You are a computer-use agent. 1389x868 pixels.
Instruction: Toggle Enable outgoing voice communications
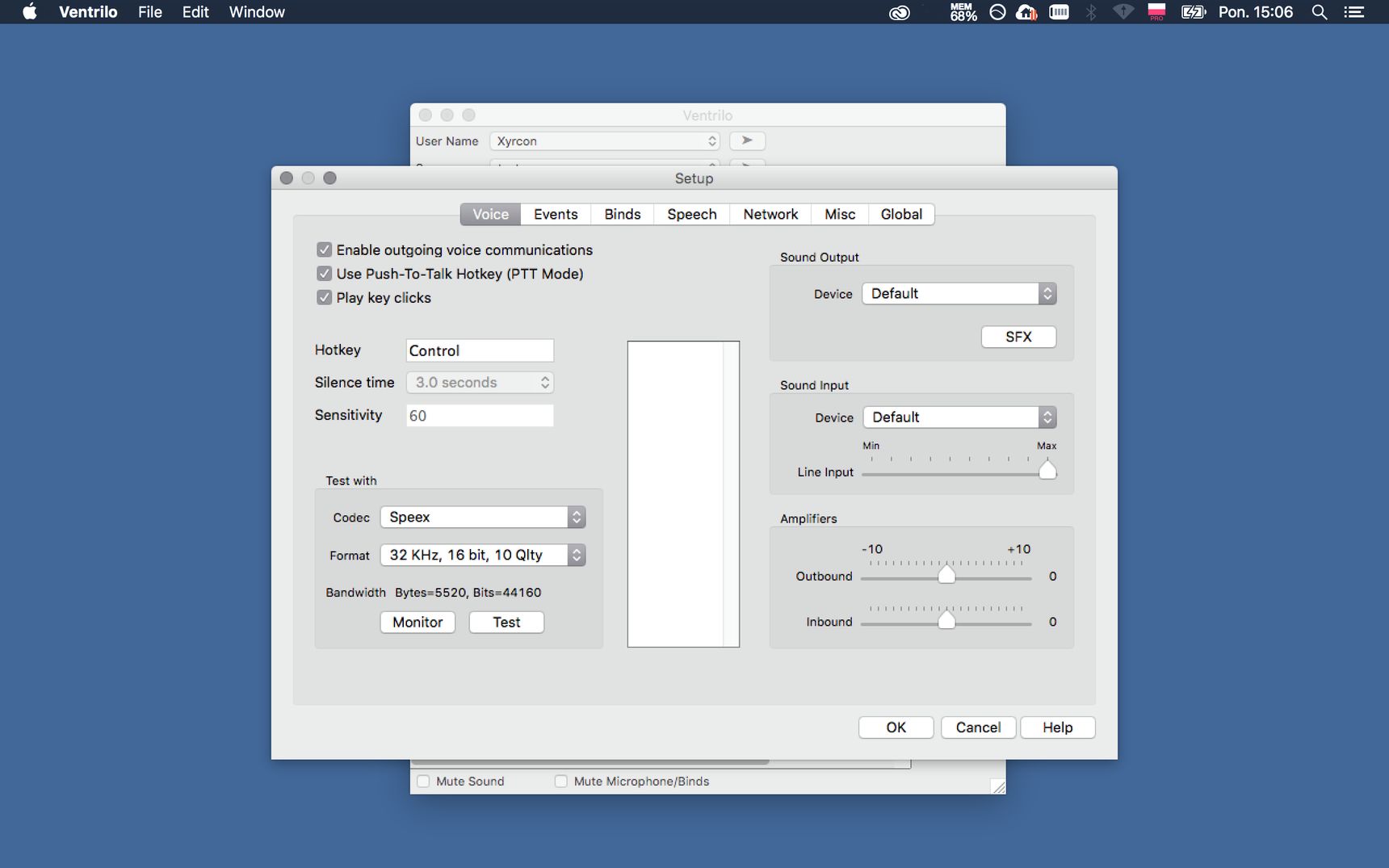324,249
